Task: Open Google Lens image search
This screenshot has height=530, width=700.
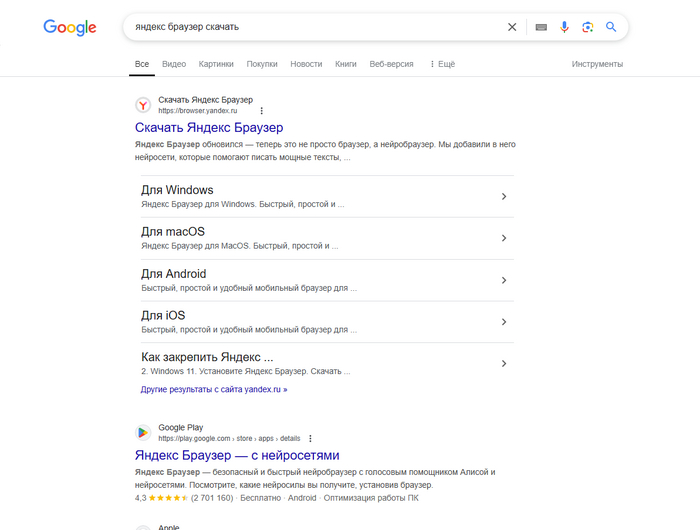Action: click(588, 27)
